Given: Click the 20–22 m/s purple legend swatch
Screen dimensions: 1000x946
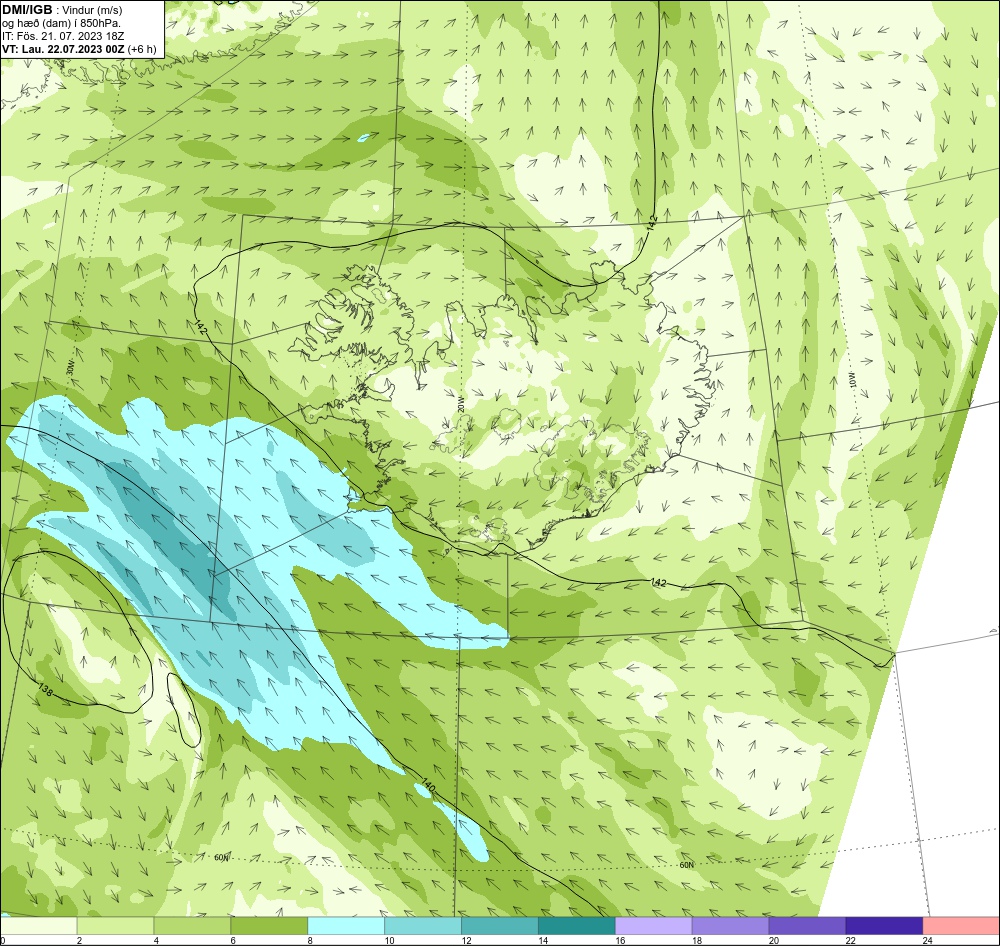Looking at the screenshot, I should (807, 926).
